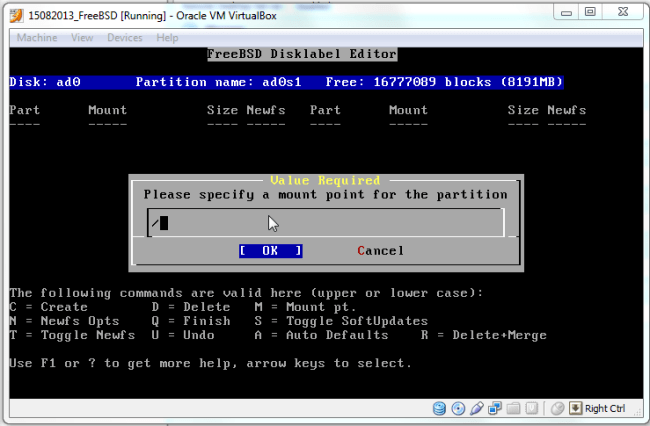Click the keyboard capture arrow icon

pyautogui.click(x=575, y=408)
